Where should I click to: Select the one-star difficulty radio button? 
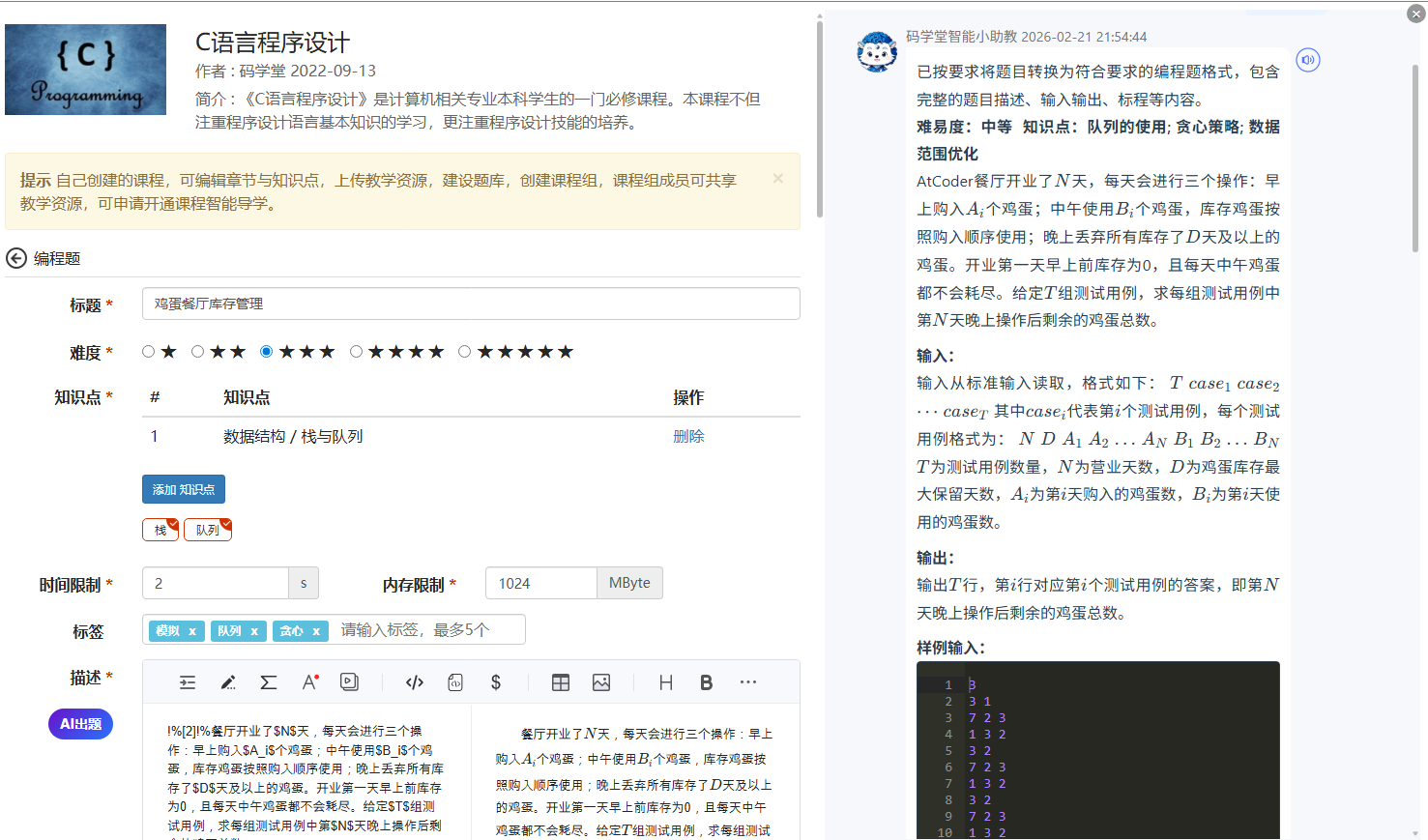point(149,352)
